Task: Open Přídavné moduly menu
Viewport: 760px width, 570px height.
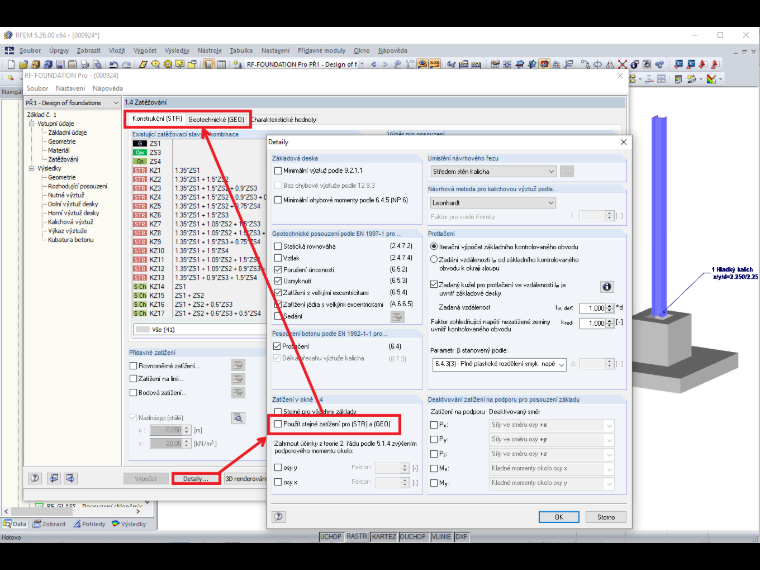Action: 321,50
